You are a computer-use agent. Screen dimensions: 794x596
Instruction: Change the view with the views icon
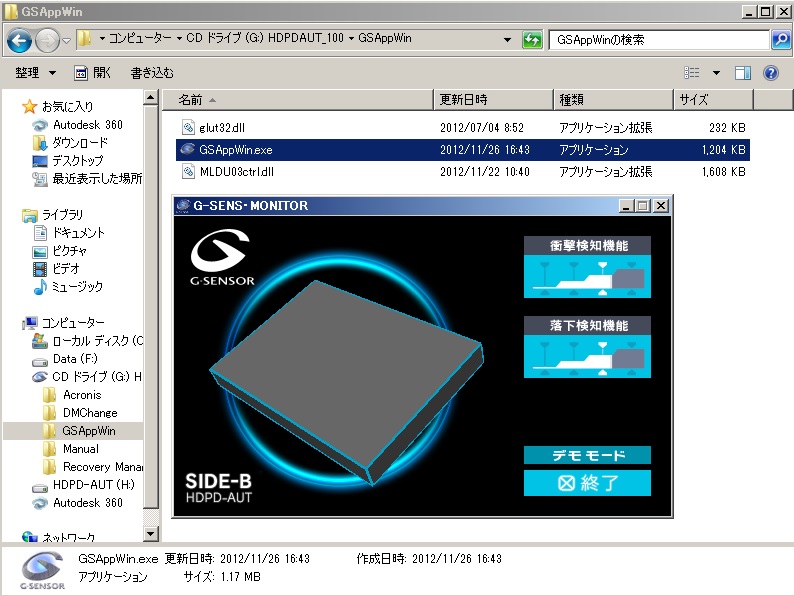point(692,73)
